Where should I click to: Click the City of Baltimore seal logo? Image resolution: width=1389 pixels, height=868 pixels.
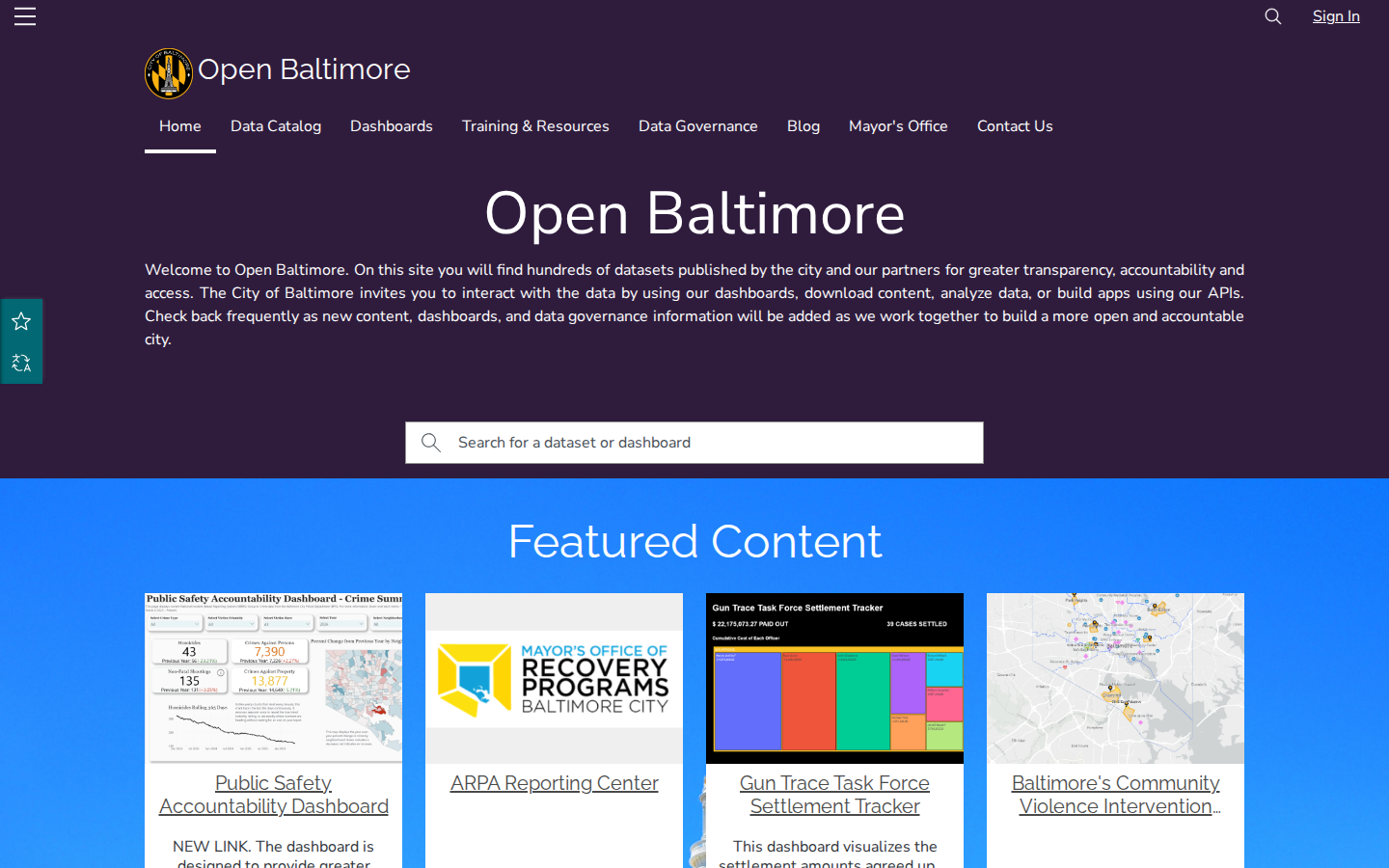169,73
